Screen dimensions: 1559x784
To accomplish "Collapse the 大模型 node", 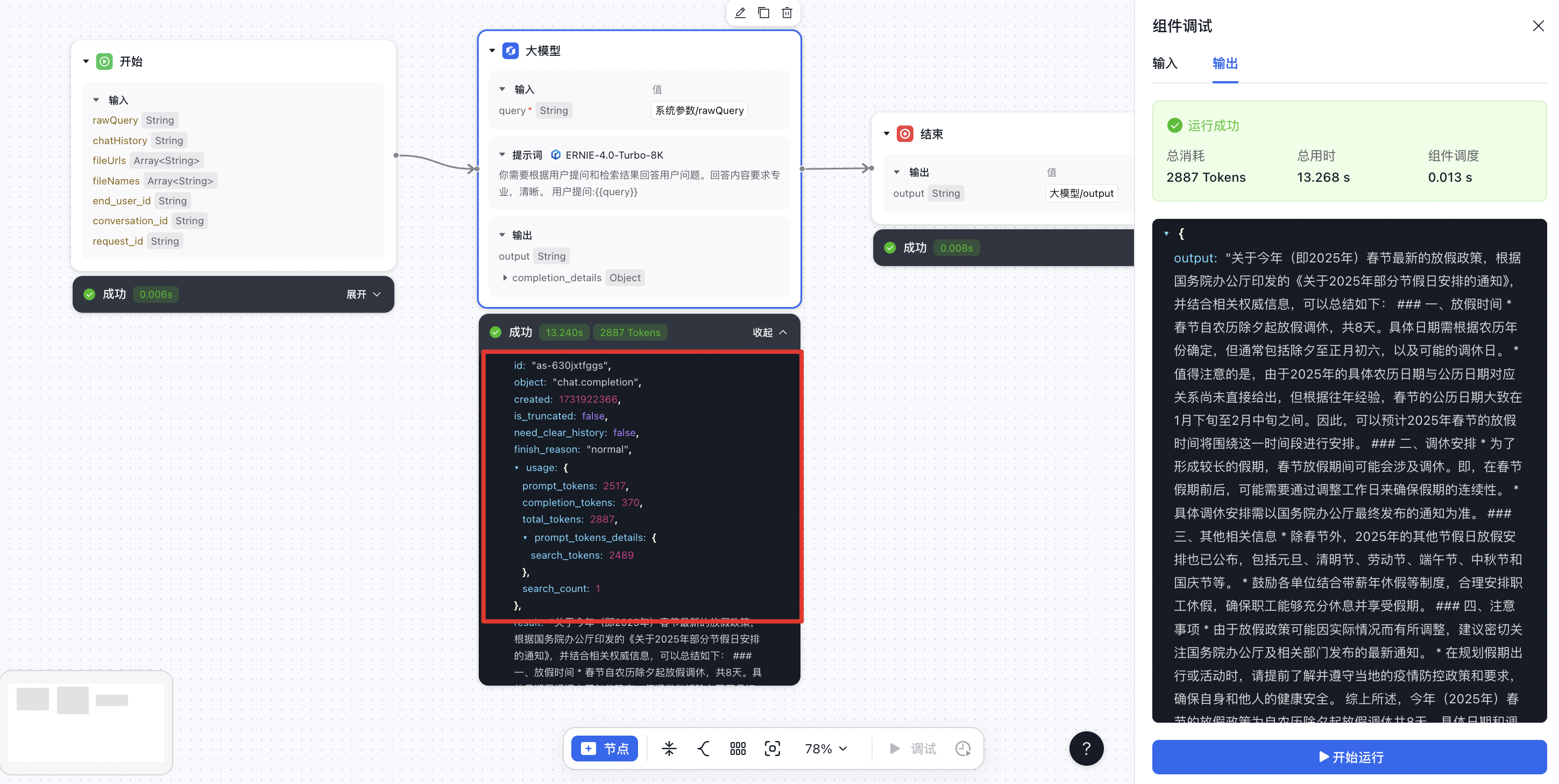I will click(492, 51).
